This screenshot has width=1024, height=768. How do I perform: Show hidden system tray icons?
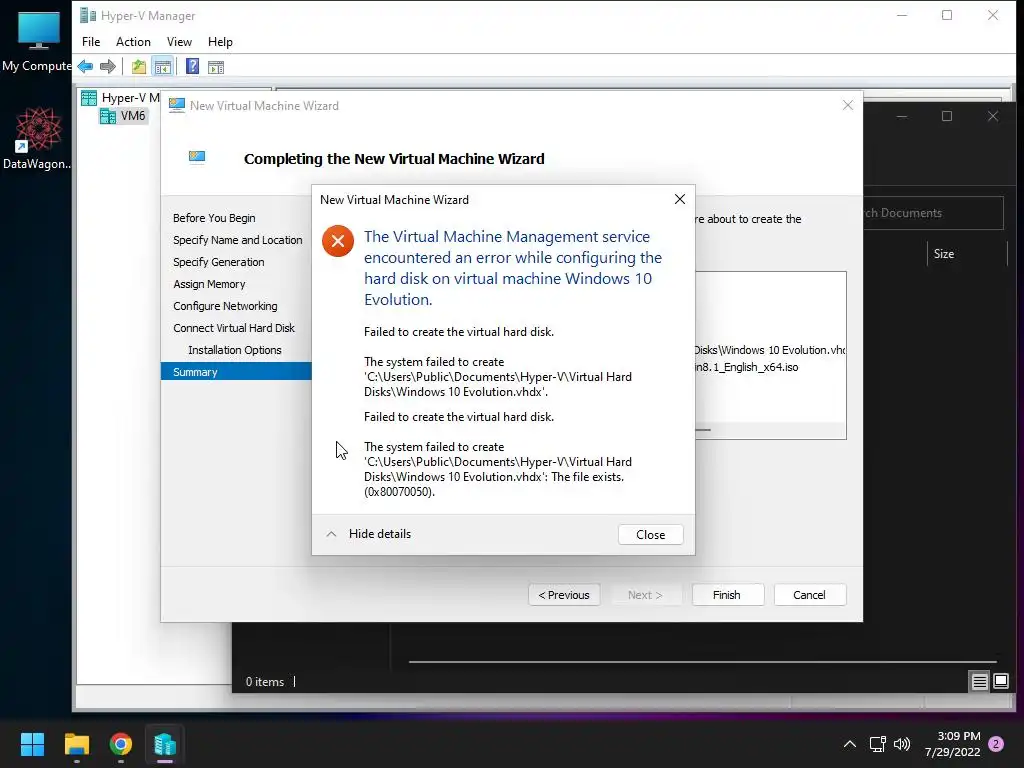[850, 744]
